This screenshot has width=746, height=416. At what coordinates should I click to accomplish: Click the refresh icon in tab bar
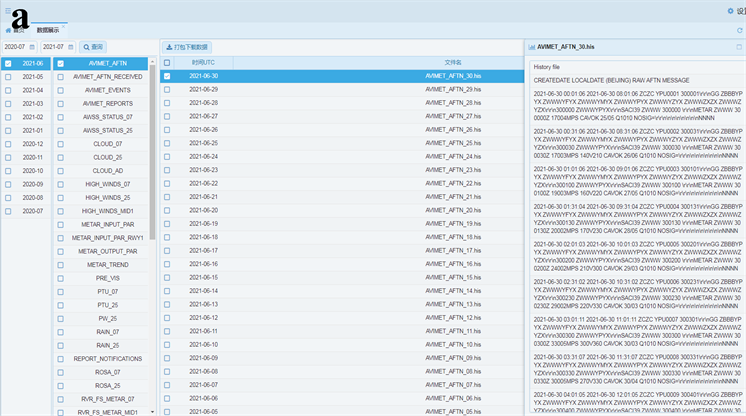[739, 30]
